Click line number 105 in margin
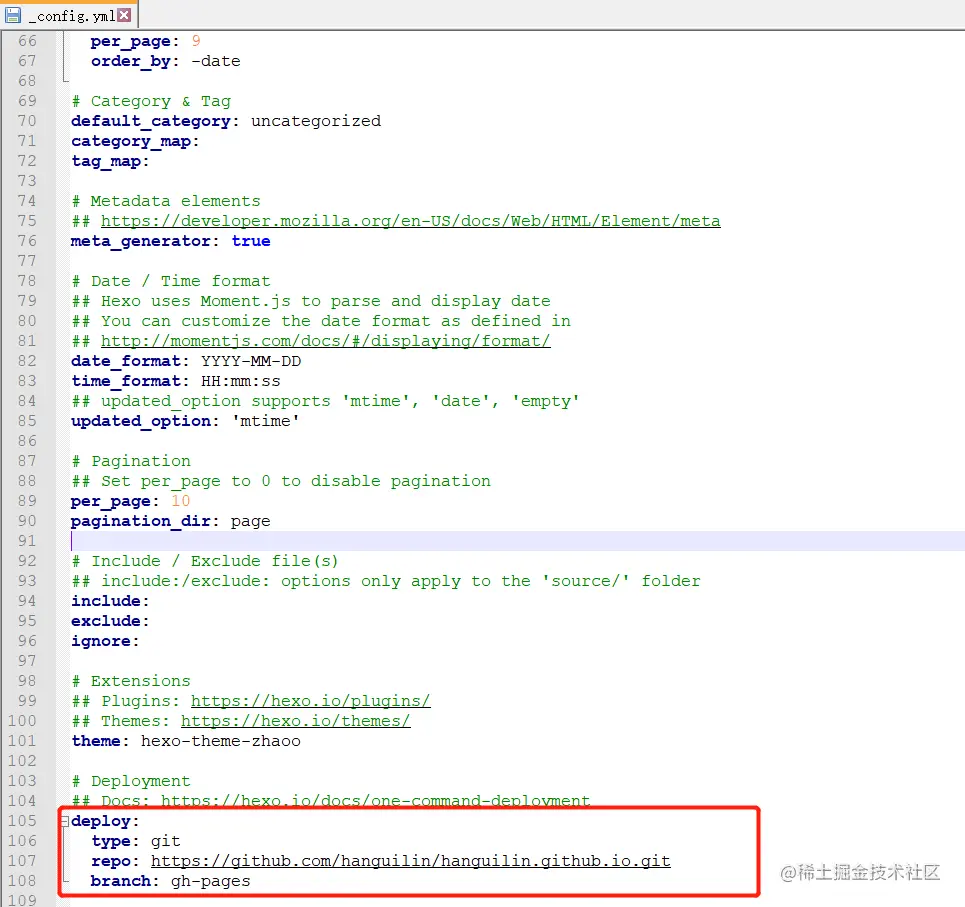Screen dimensions: 965x907 point(22,821)
